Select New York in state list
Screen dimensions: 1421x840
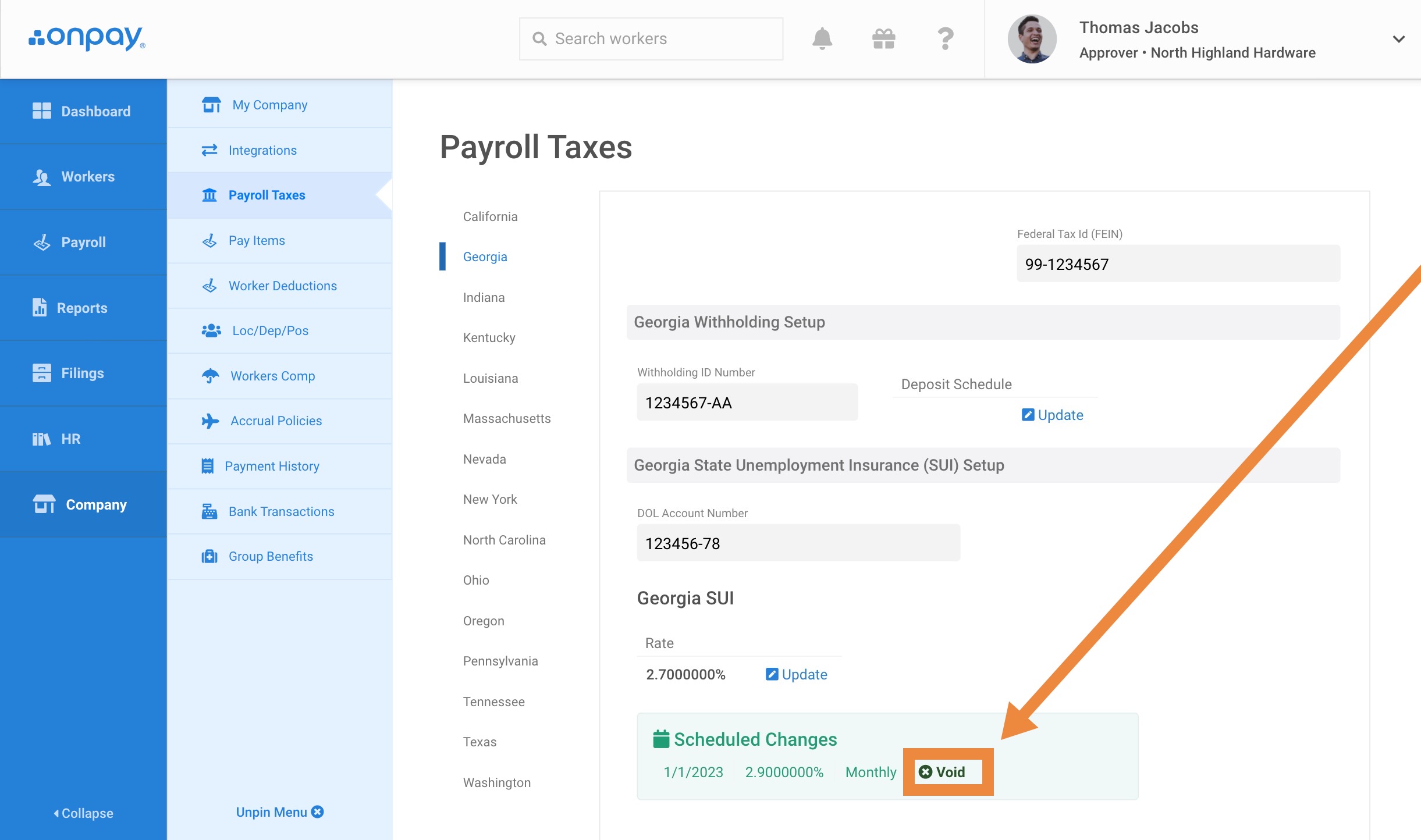click(x=490, y=499)
